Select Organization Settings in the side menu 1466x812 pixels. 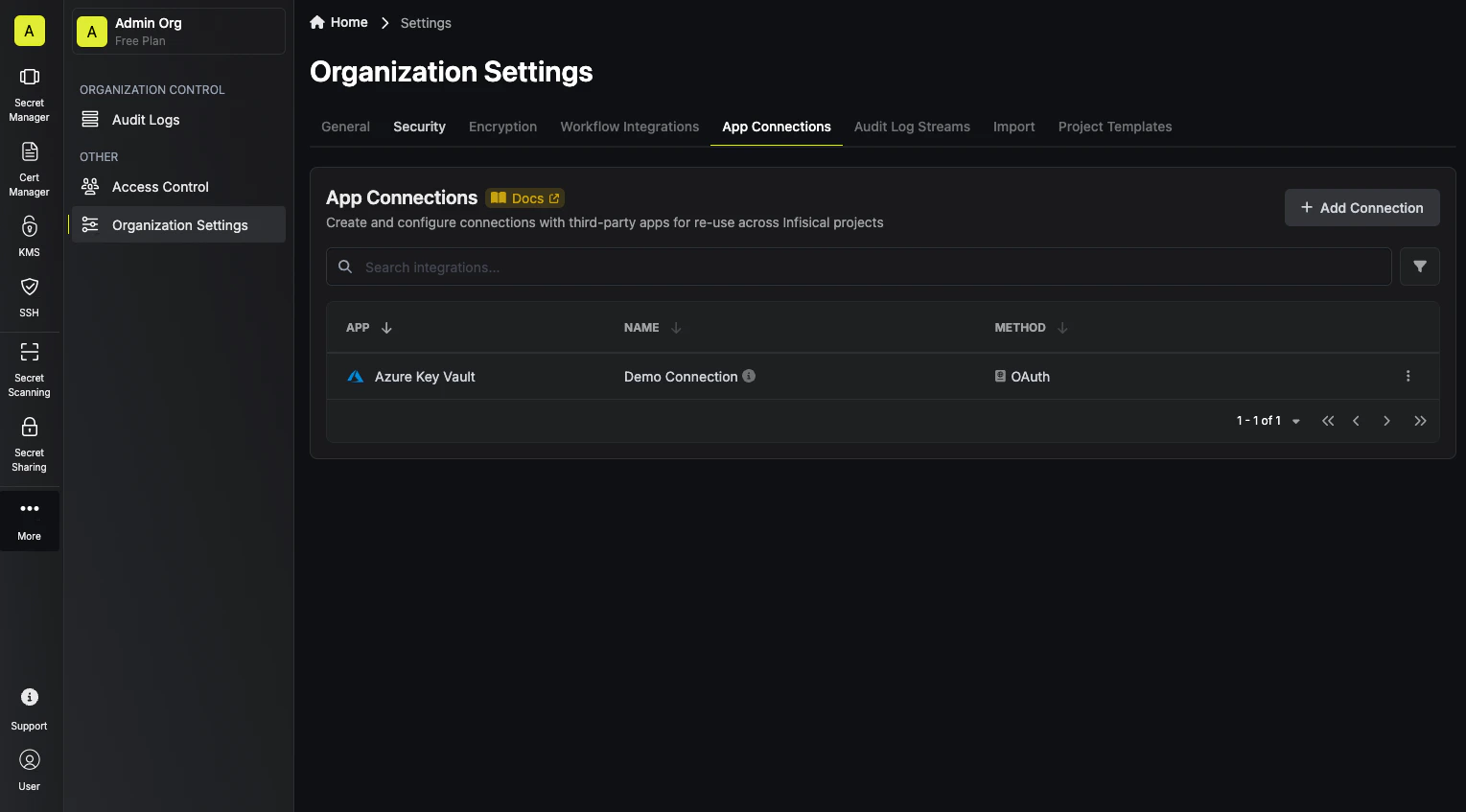tap(179, 225)
